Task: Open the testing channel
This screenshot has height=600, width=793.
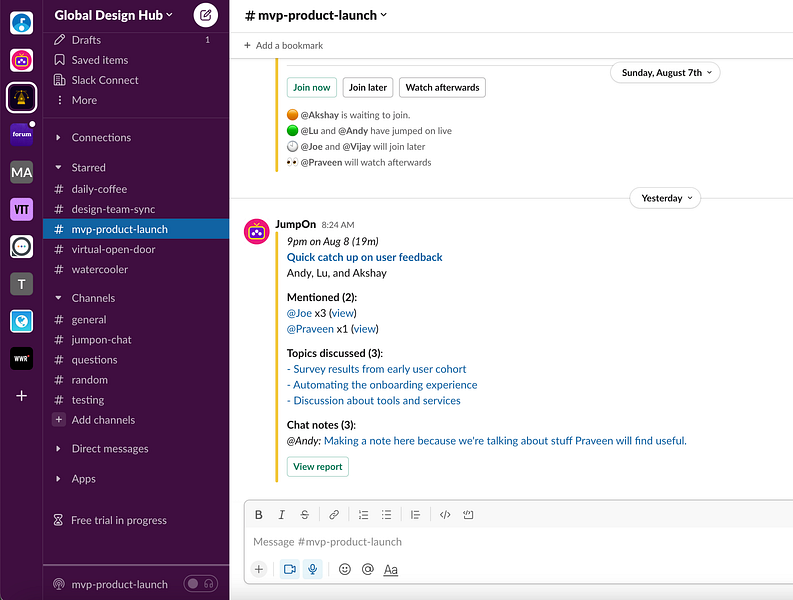Action: pos(136,400)
